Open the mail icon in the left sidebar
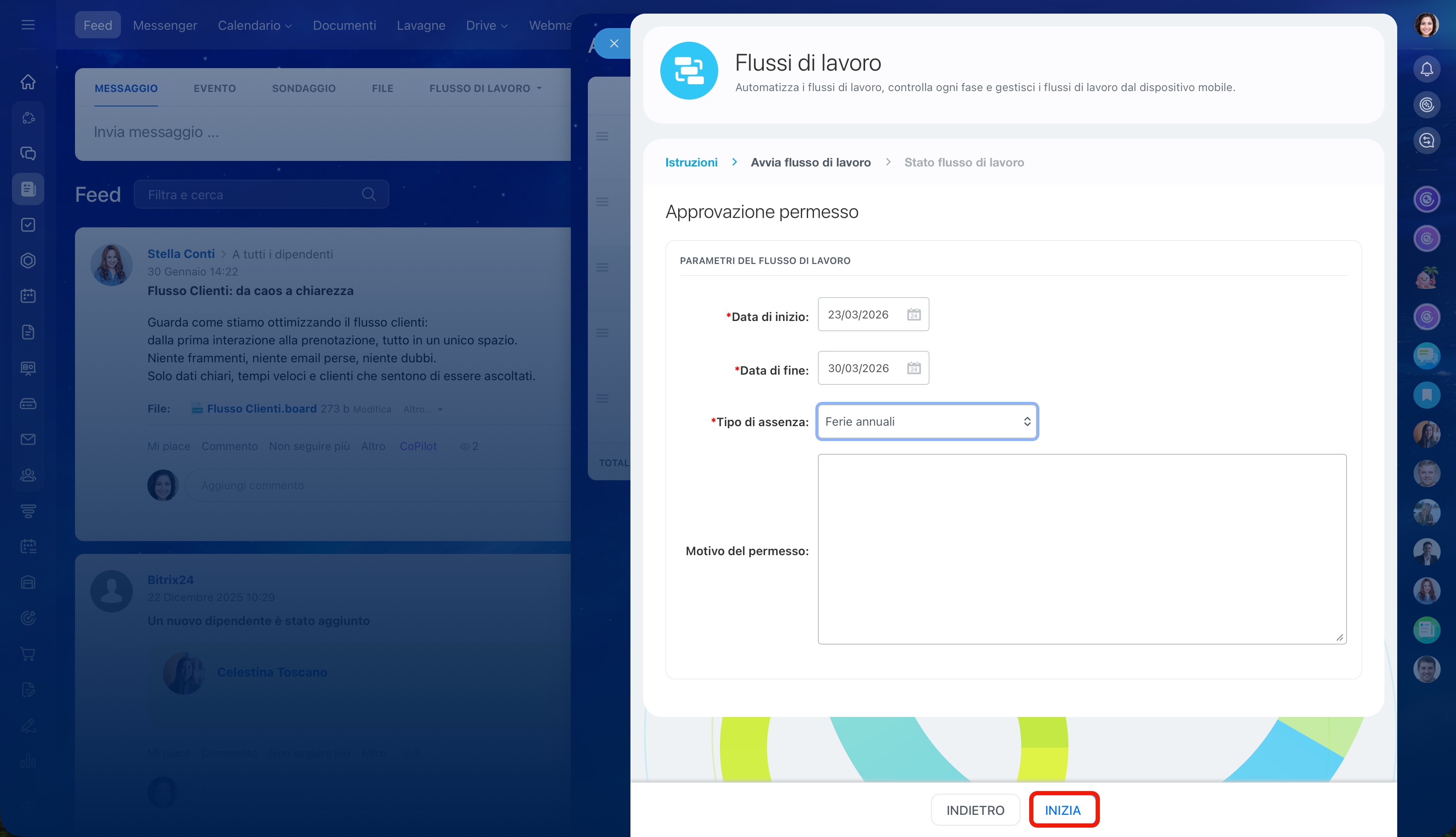This screenshot has height=837, width=1456. click(28, 439)
